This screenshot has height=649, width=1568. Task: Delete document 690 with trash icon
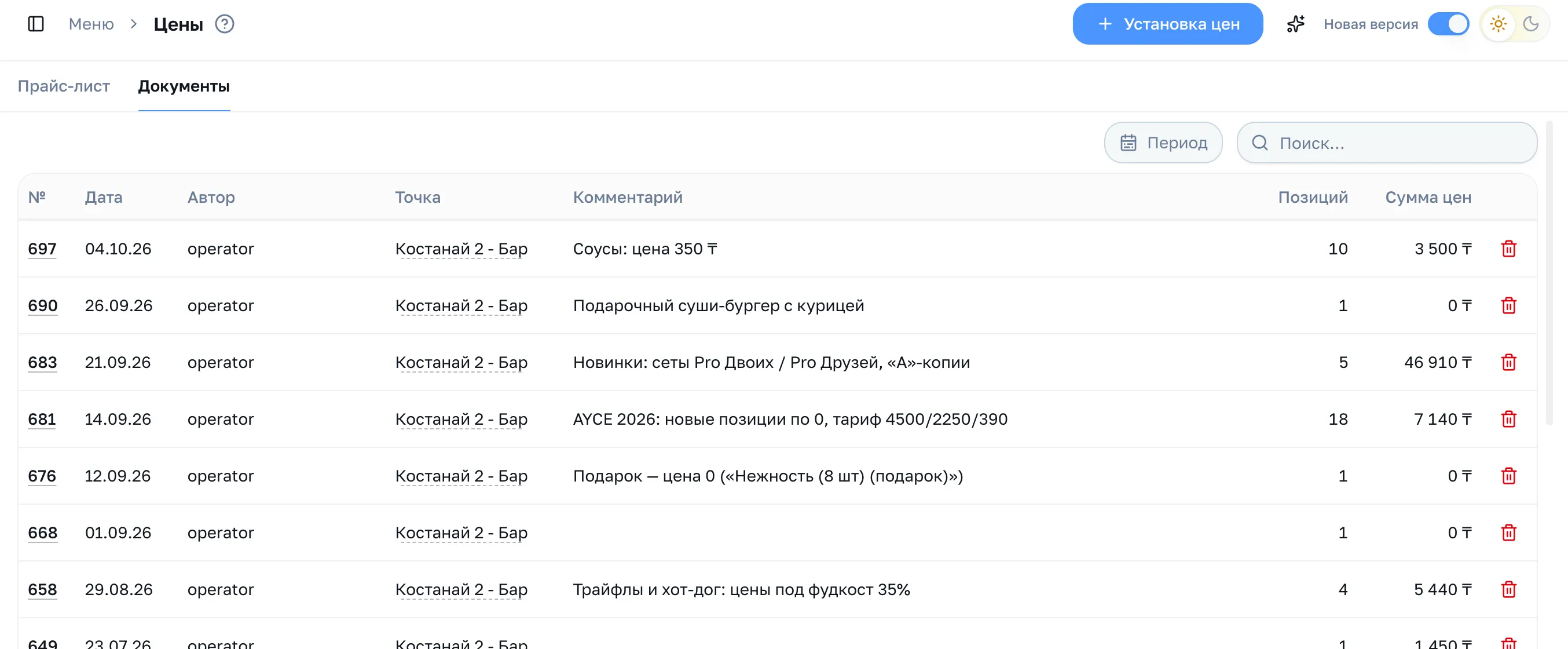(x=1508, y=305)
